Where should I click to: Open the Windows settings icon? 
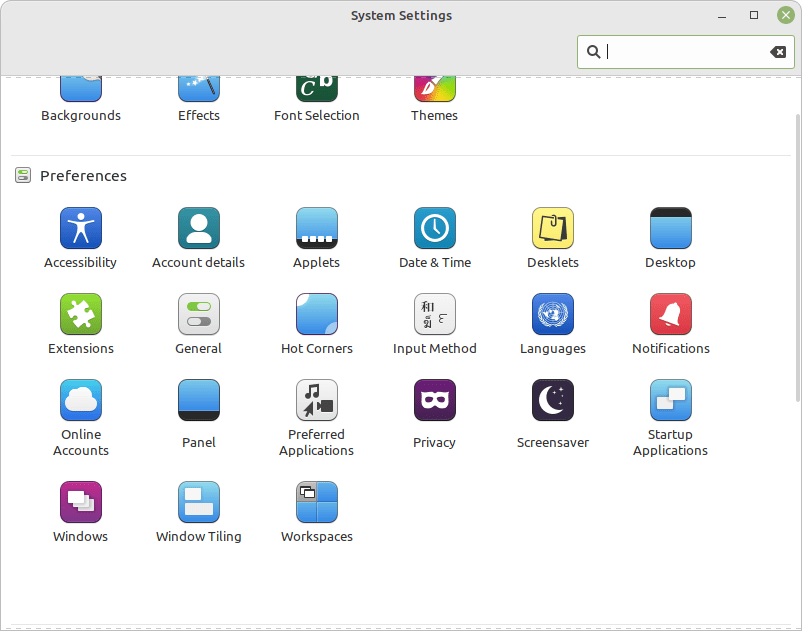(81, 502)
